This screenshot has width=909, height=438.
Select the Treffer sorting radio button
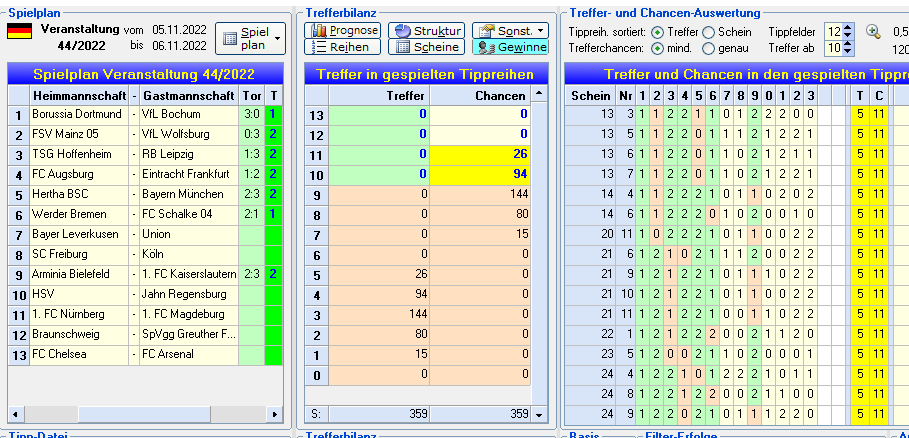657,32
